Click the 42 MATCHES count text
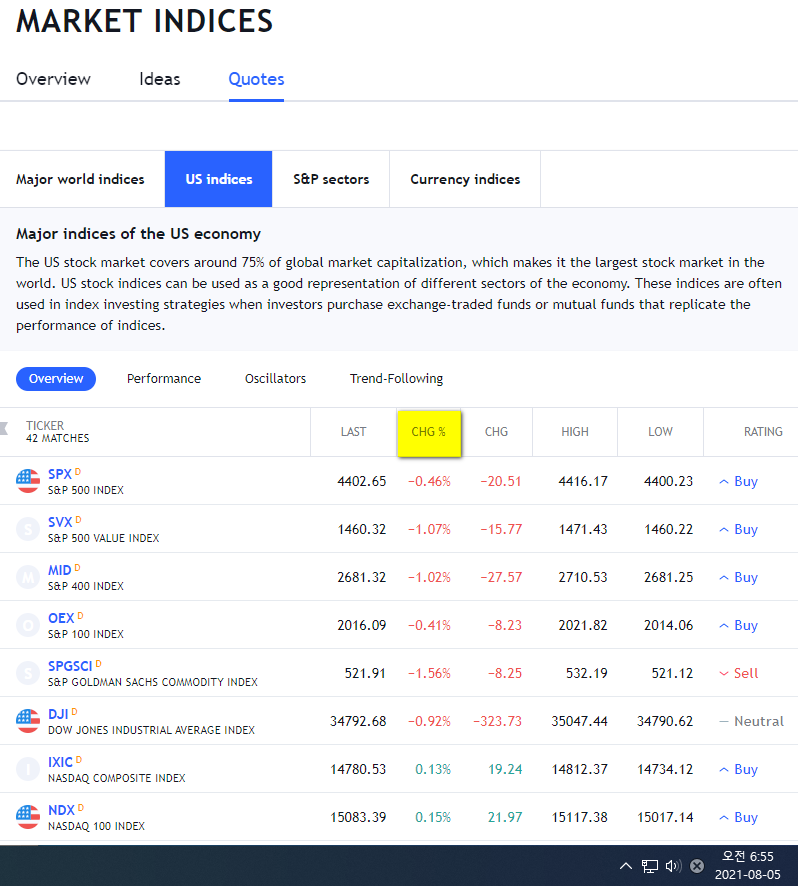 pyautogui.click(x=58, y=438)
